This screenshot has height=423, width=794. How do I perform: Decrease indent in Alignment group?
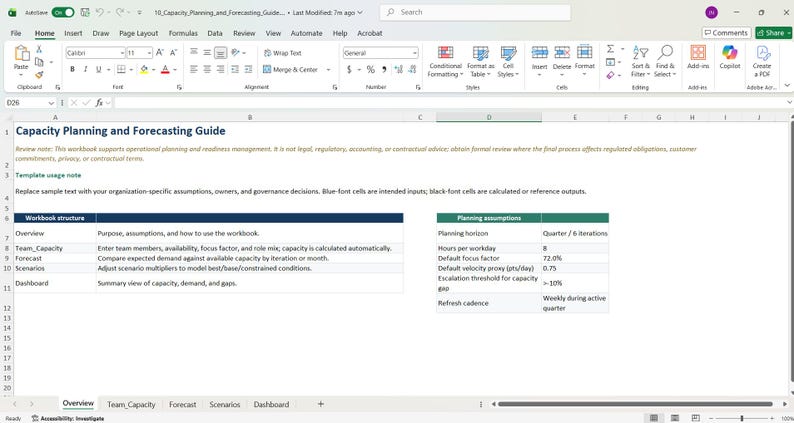coord(235,69)
